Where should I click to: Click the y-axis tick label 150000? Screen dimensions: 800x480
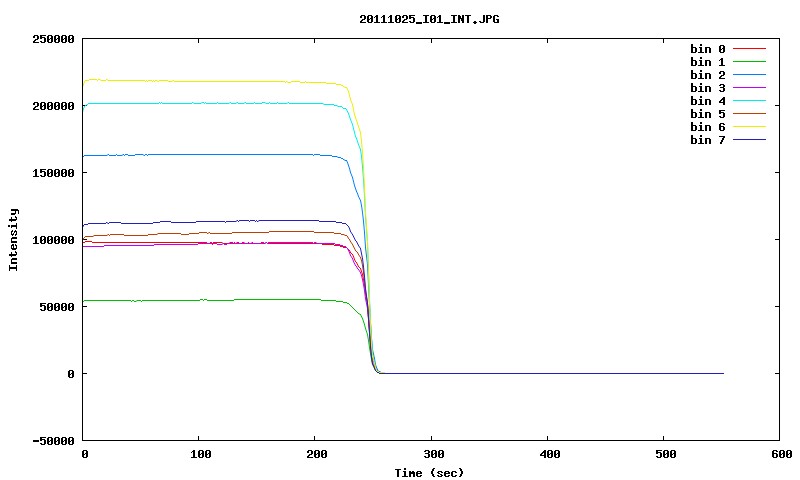pos(53,173)
